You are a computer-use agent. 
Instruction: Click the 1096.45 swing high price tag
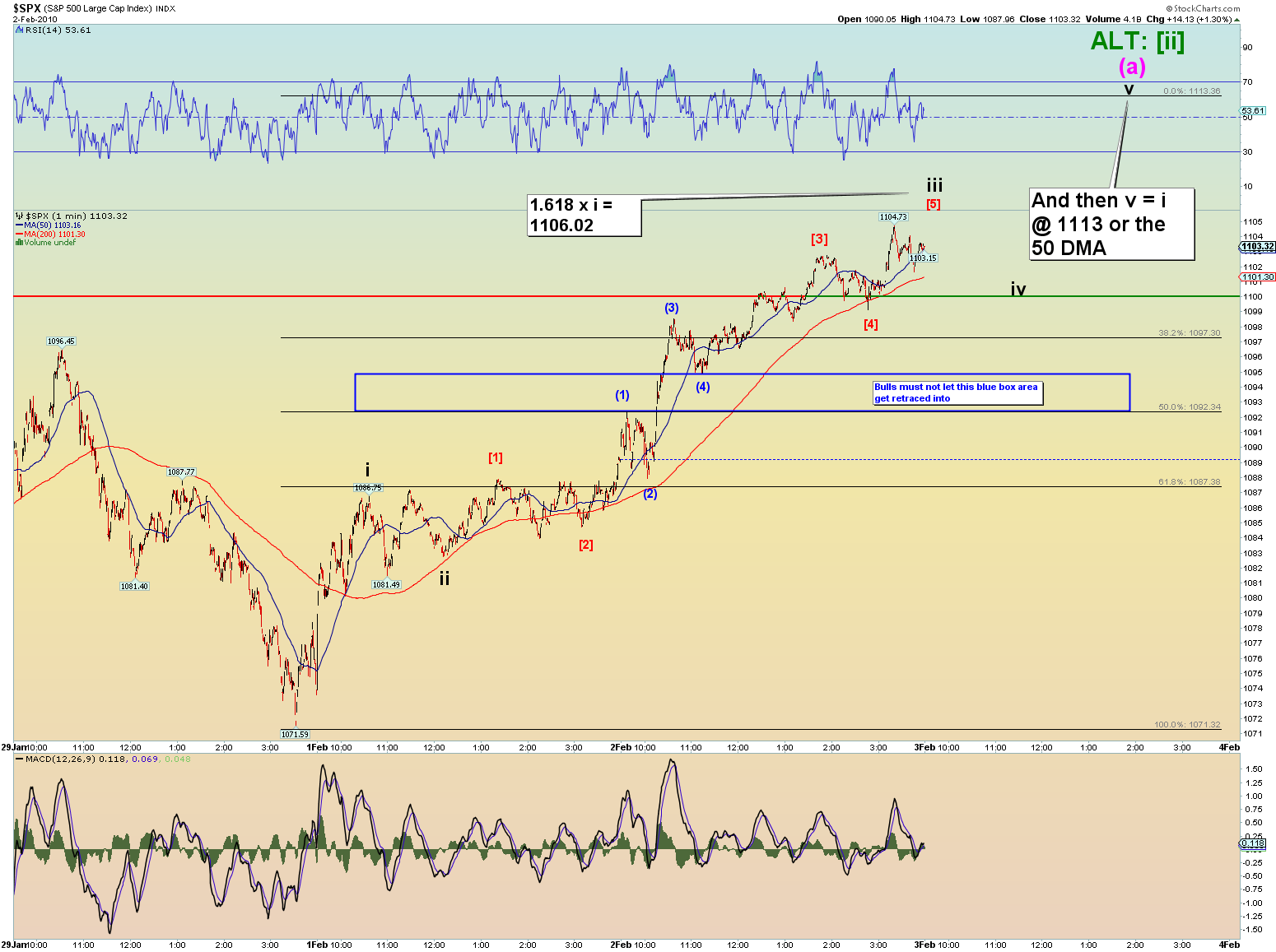click(x=61, y=341)
